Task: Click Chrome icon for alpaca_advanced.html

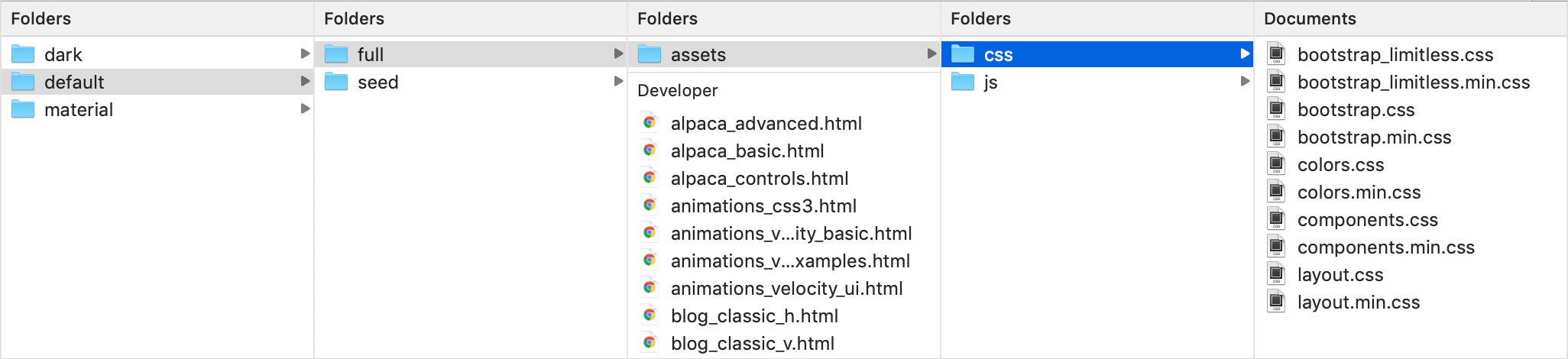Action: pos(650,123)
